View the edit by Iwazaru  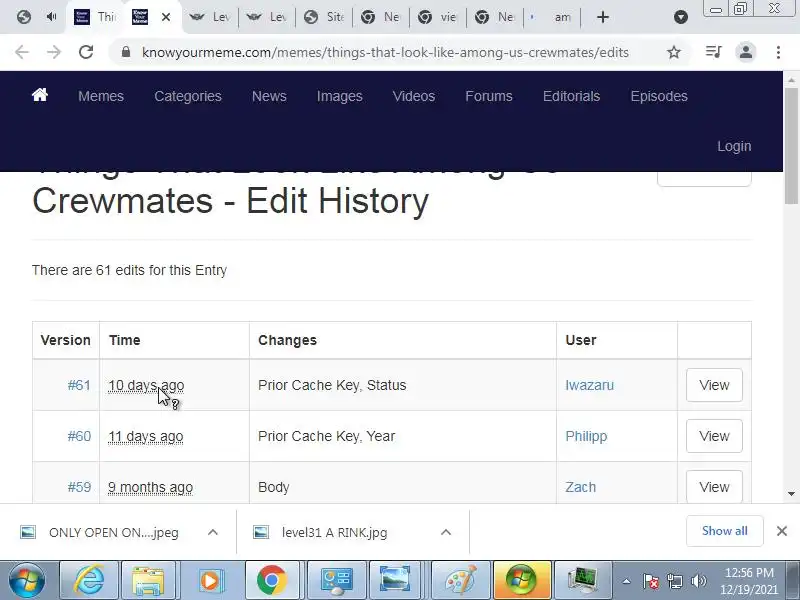(x=714, y=385)
